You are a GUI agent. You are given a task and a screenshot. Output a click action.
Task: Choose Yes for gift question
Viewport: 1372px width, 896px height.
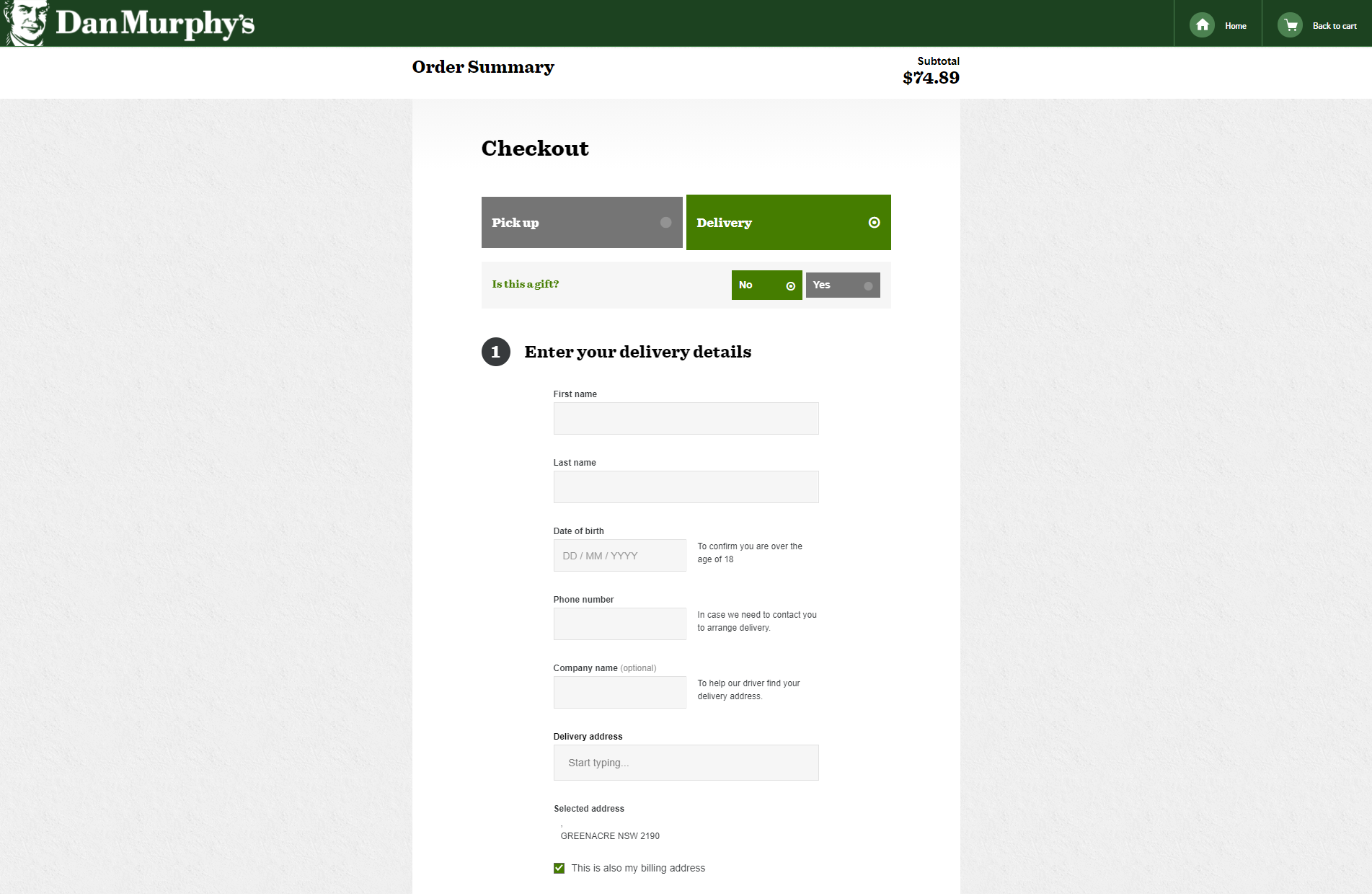point(842,285)
